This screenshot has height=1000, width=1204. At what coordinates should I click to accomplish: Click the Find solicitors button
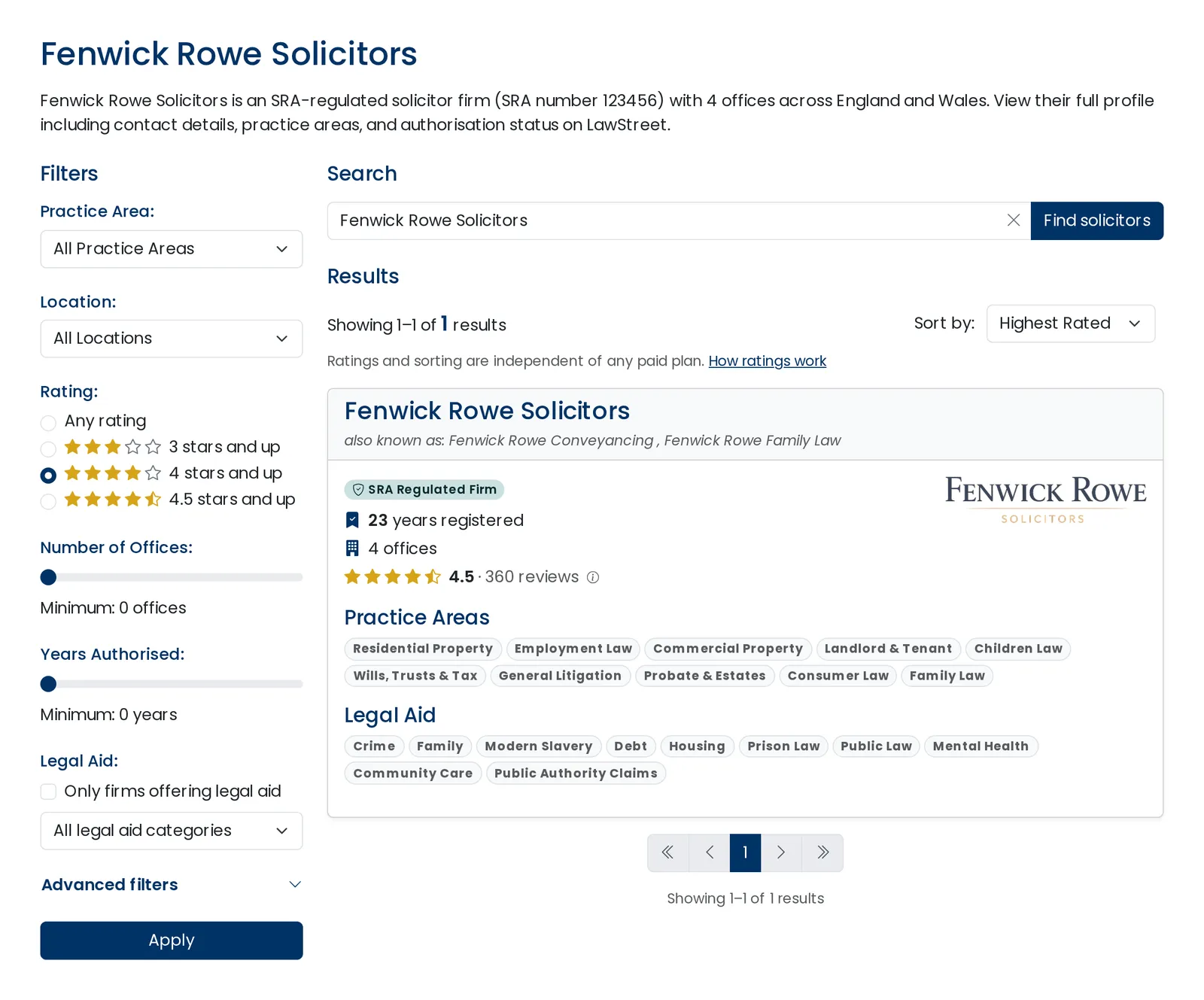[x=1096, y=220]
